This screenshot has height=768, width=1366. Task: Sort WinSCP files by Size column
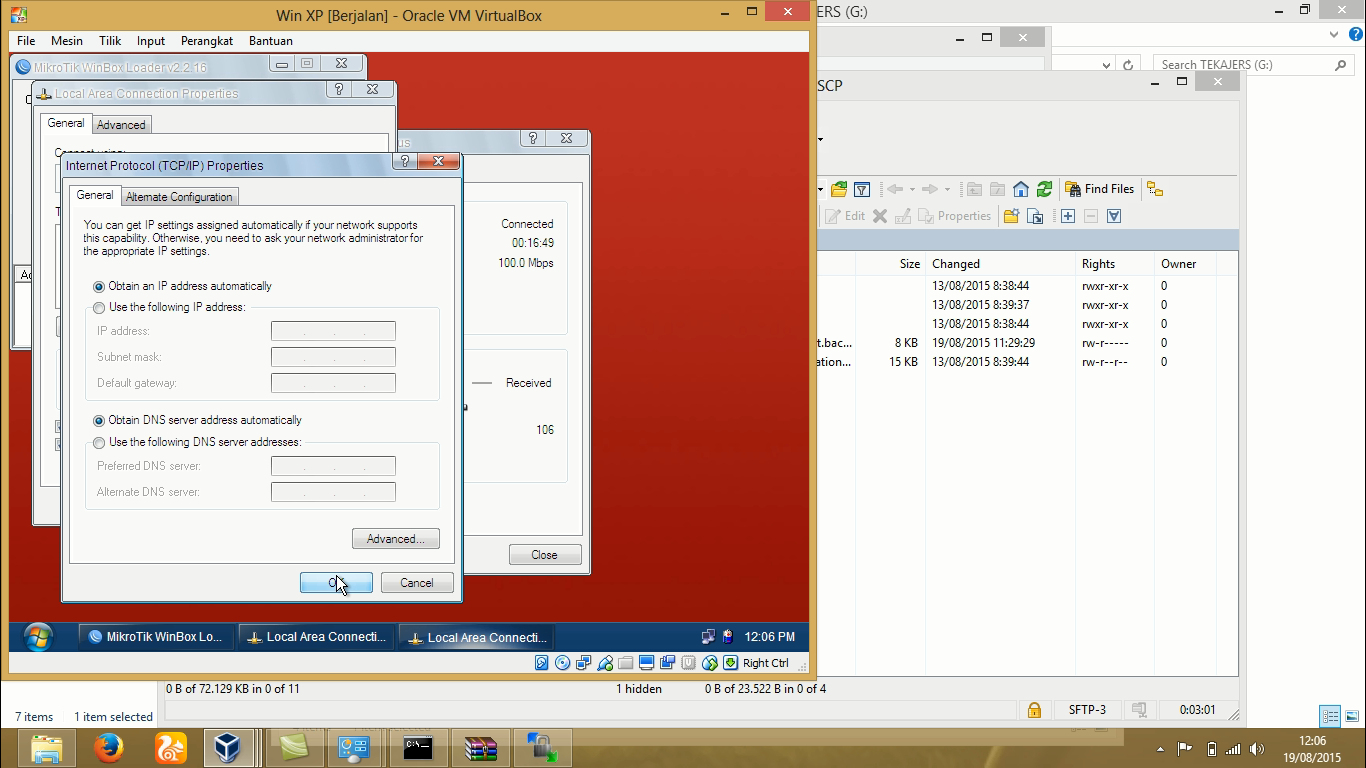coord(890,264)
